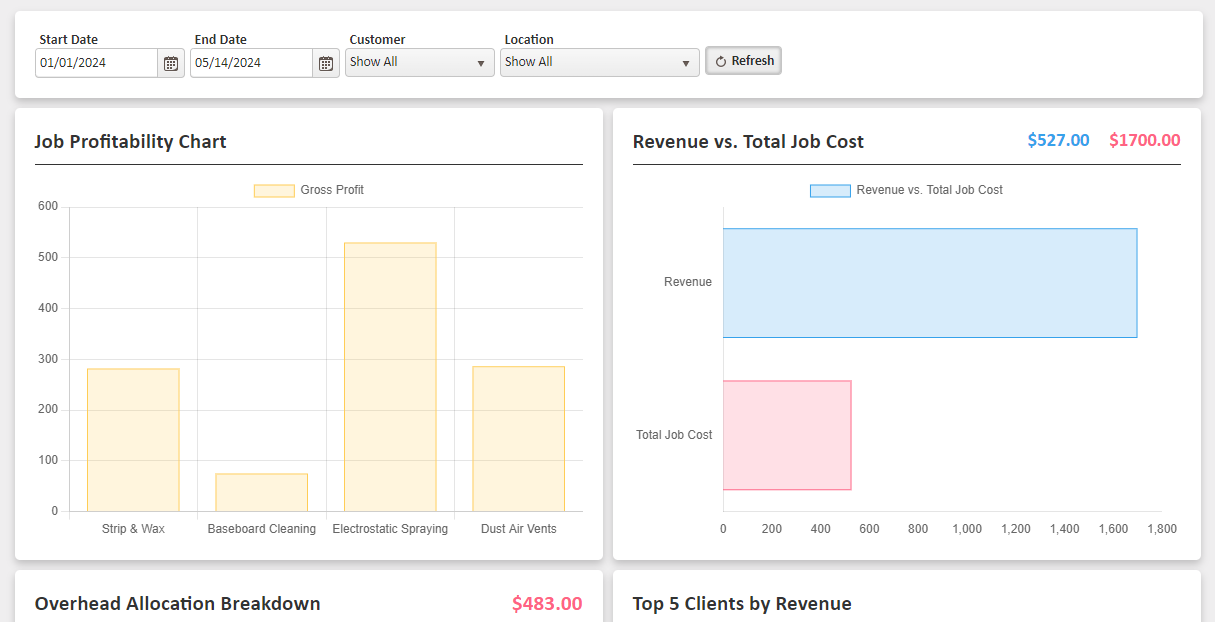Select the Strip & Wax bar
1215x622 pixels.
pos(133,440)
